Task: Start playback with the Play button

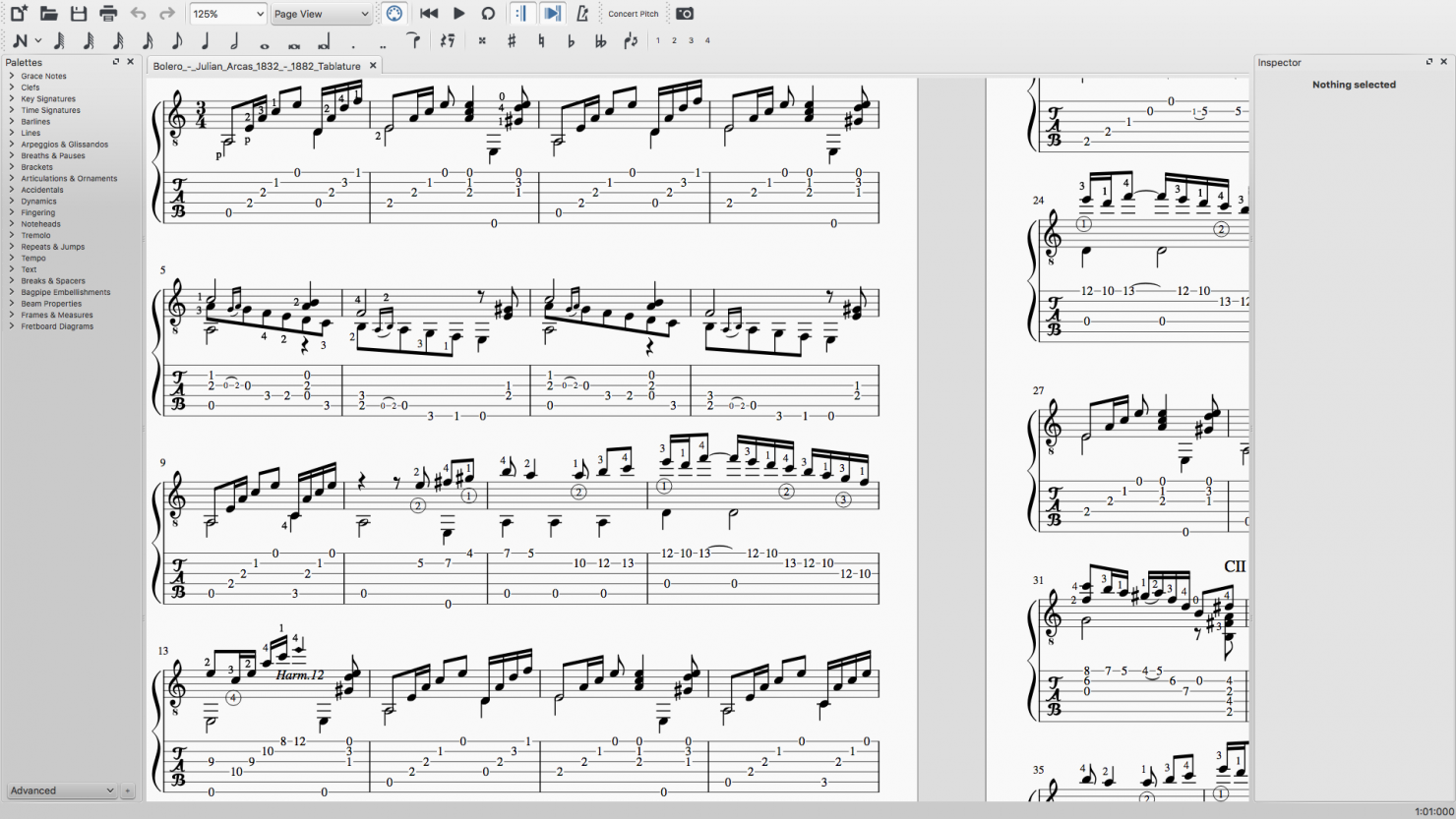Action: (x=459, y=14)
